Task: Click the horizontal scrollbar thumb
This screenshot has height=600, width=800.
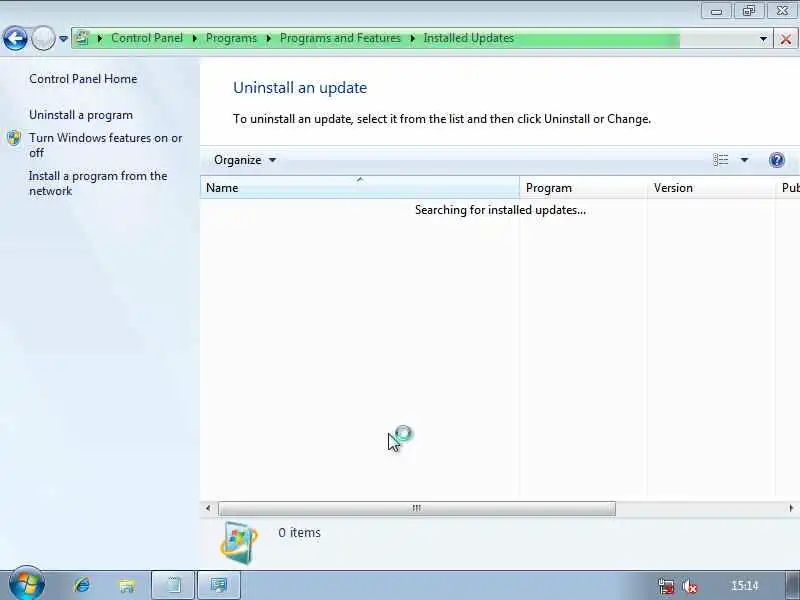Action: coord(417,508)
